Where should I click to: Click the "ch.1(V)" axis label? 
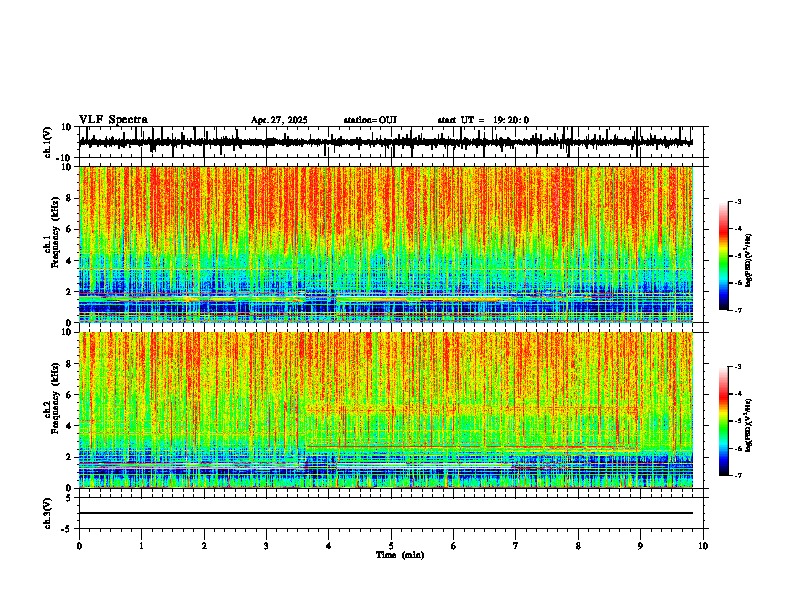(x=48, y=142)
